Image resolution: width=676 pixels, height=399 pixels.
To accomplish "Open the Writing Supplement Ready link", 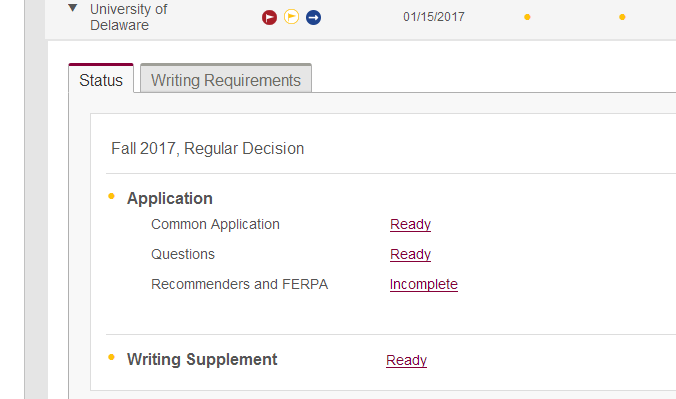I will pyautogui.click(x=407, y=360).
